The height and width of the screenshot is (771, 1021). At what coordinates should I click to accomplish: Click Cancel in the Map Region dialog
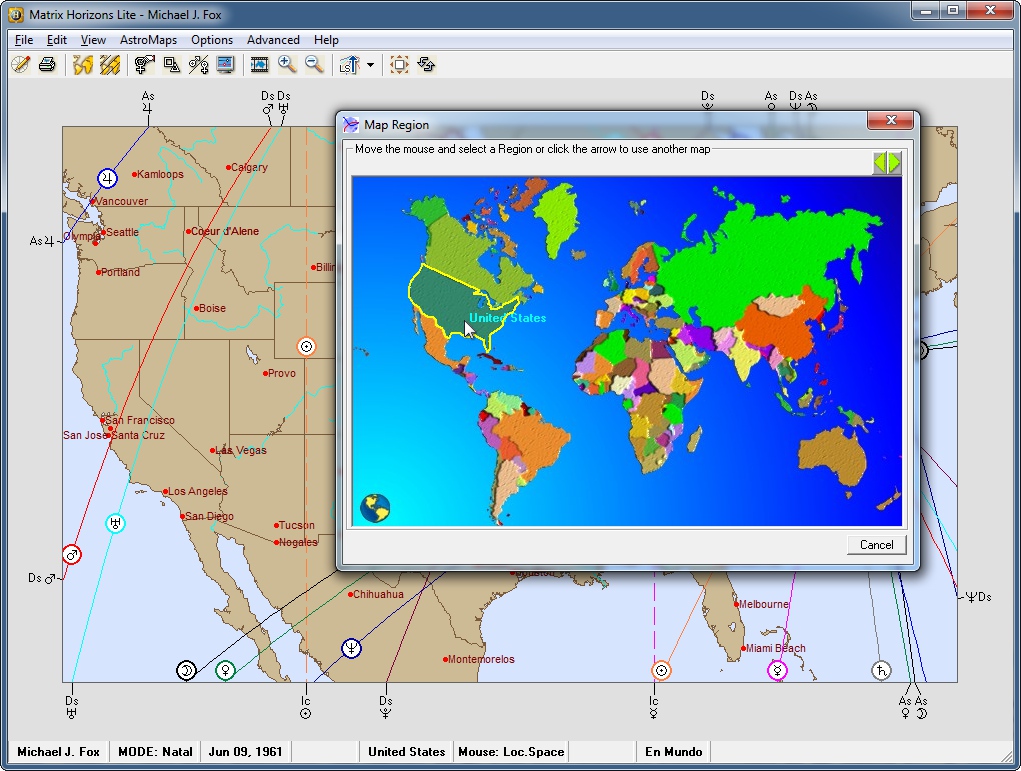click(x=876, y=545)
